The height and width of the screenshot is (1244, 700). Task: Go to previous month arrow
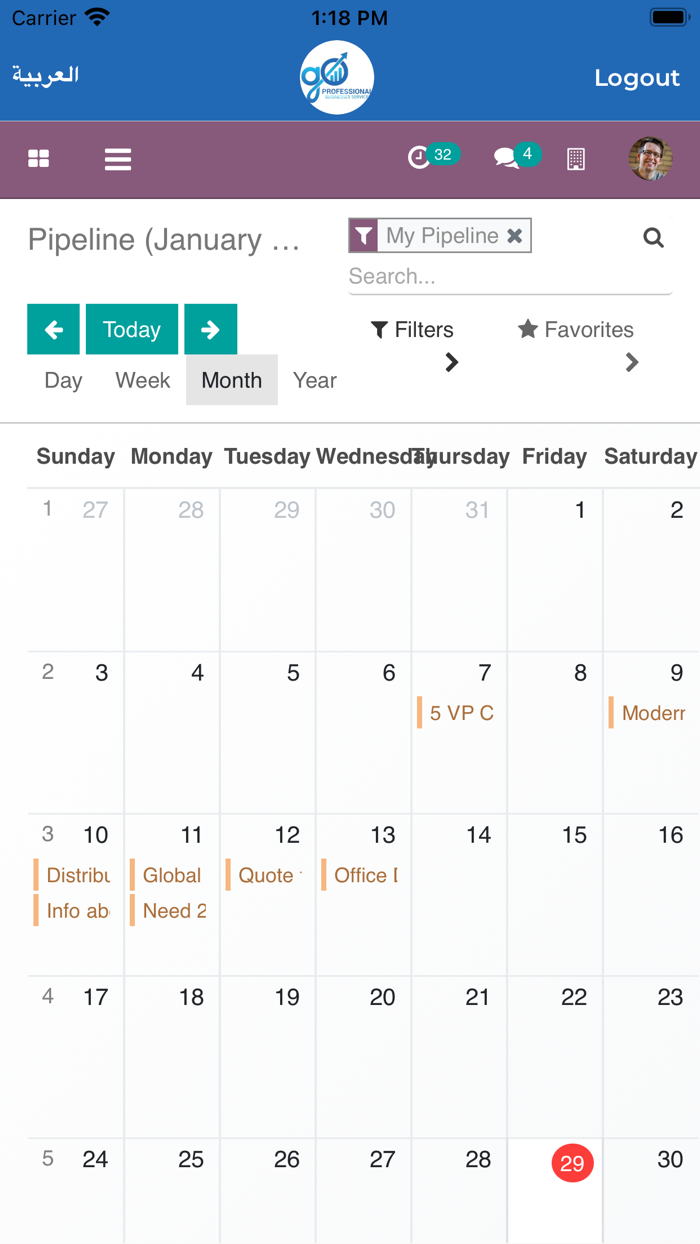click(x=53, y=329)
